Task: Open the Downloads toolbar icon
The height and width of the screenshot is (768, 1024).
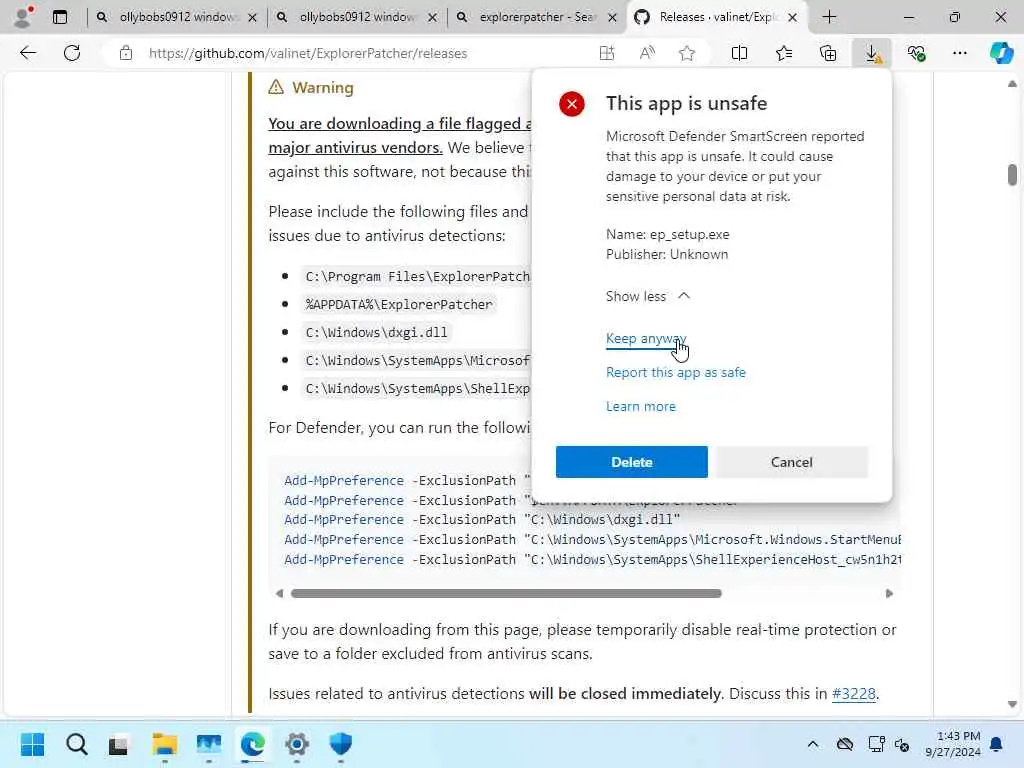Action: [872, 53]
